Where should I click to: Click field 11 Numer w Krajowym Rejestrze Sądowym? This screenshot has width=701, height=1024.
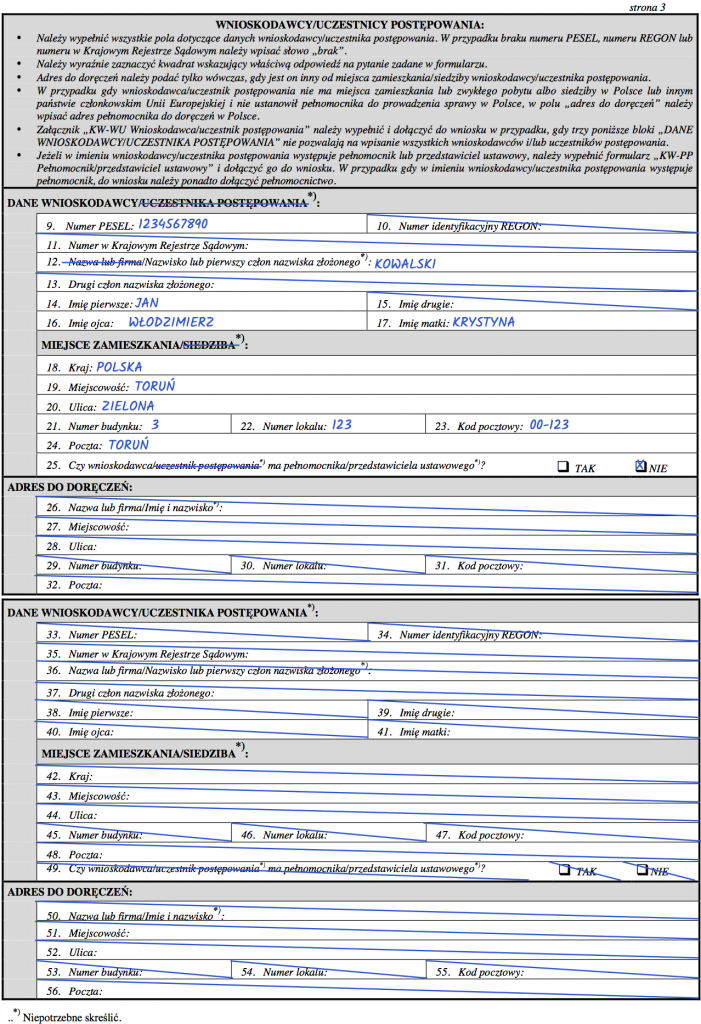[367, 244]
